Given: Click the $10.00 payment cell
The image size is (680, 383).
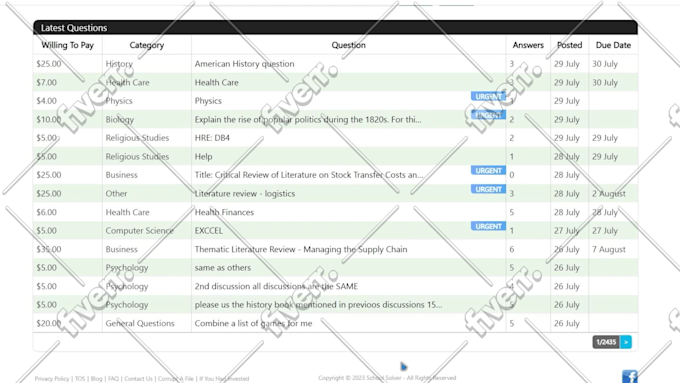Looking at the screenshot, I should [x=49, y=119].
